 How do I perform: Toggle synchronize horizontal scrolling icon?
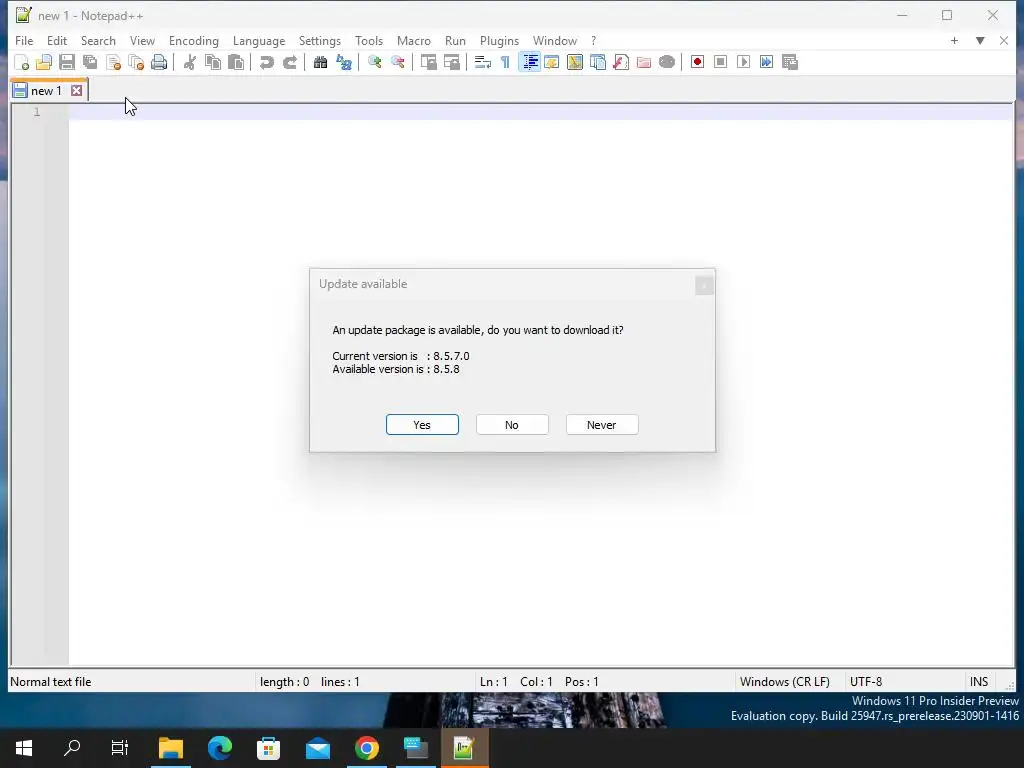click(x=451, y=62)
